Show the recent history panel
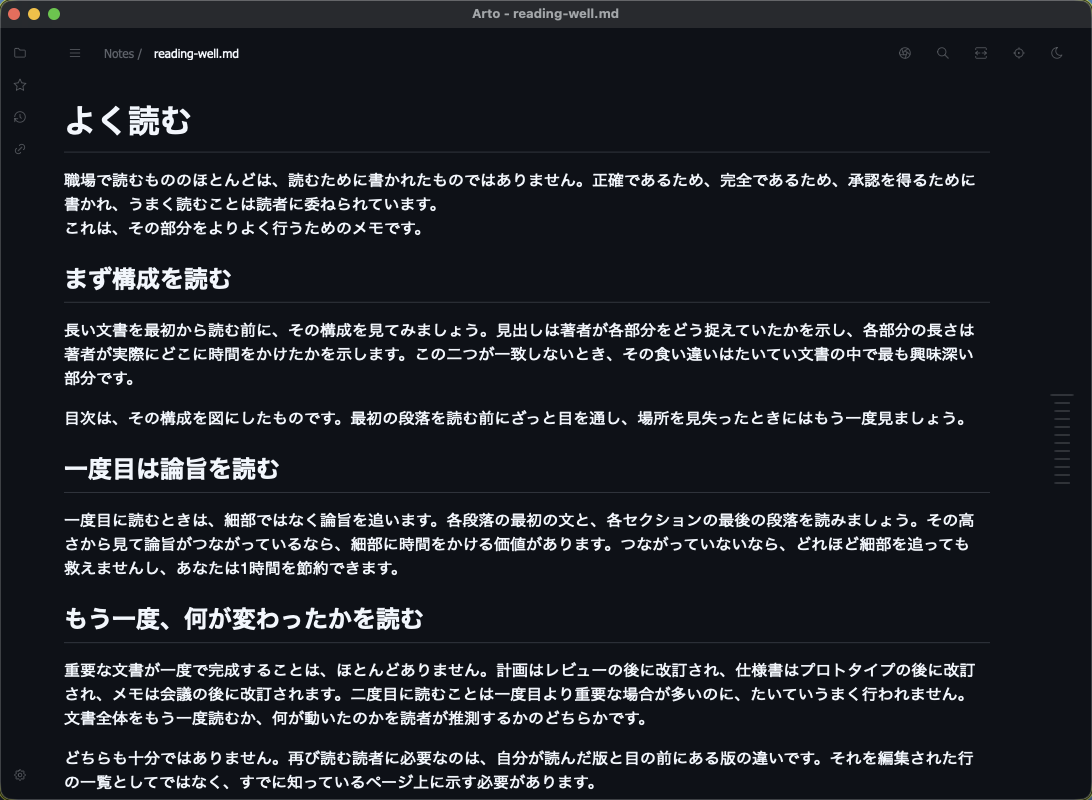Viewport: 1092px width, 800px height. pos(20,117)
